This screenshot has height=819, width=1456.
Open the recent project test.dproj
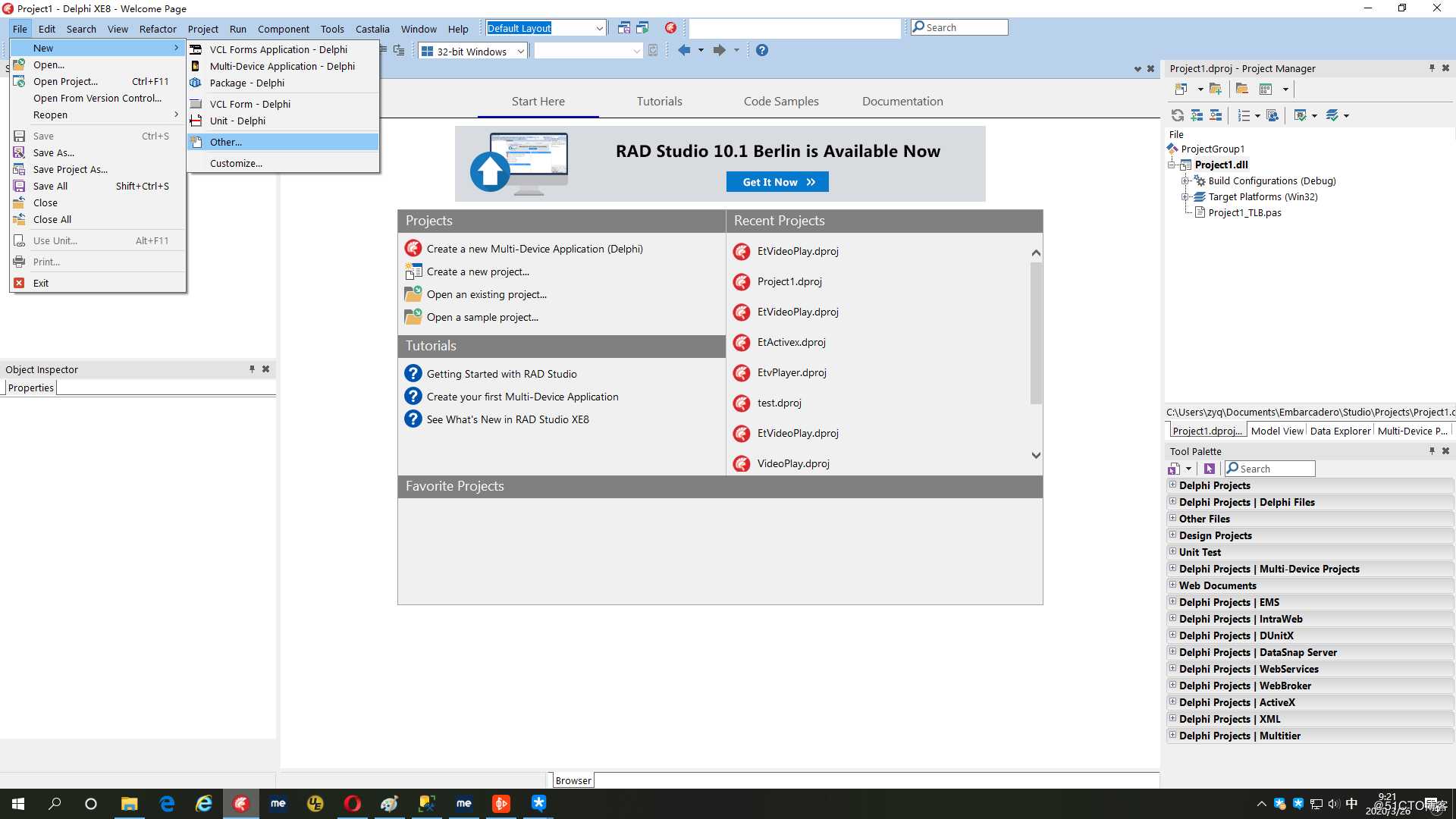[x=779, y=403]
